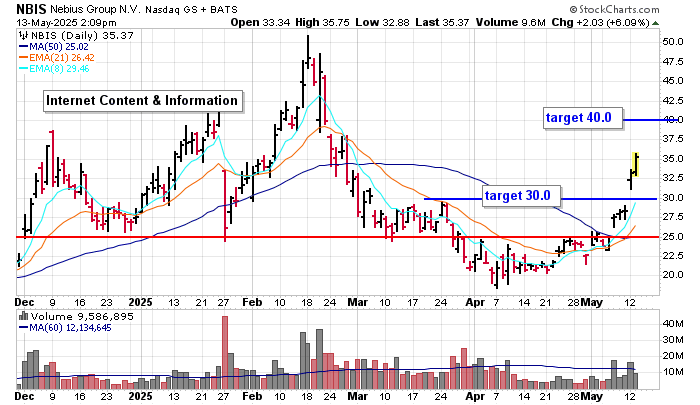700x405 pixels.
Task: Click the Last 35.37 value
Action: coord(442,22)
